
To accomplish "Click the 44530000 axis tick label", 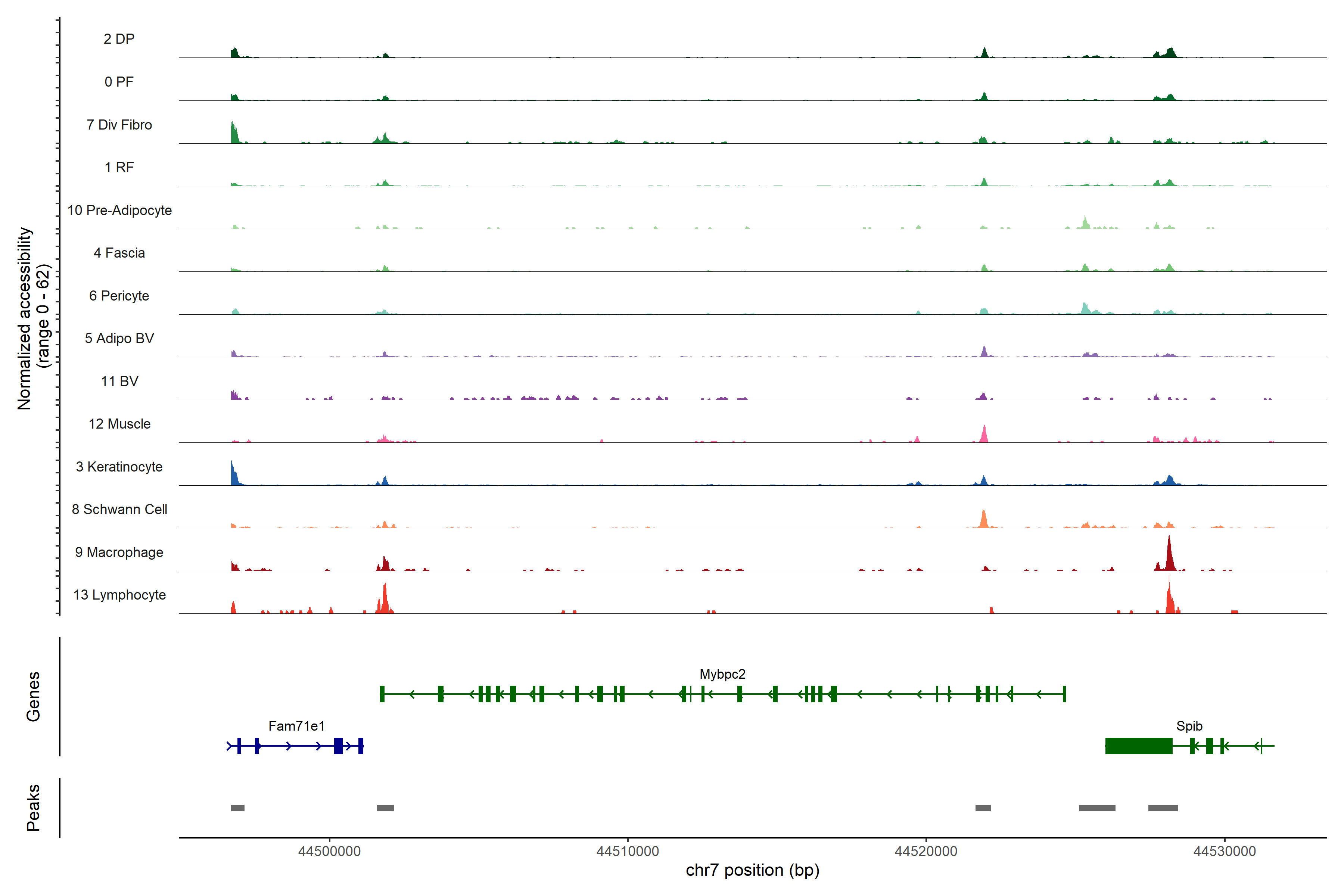I will 1224,852.
